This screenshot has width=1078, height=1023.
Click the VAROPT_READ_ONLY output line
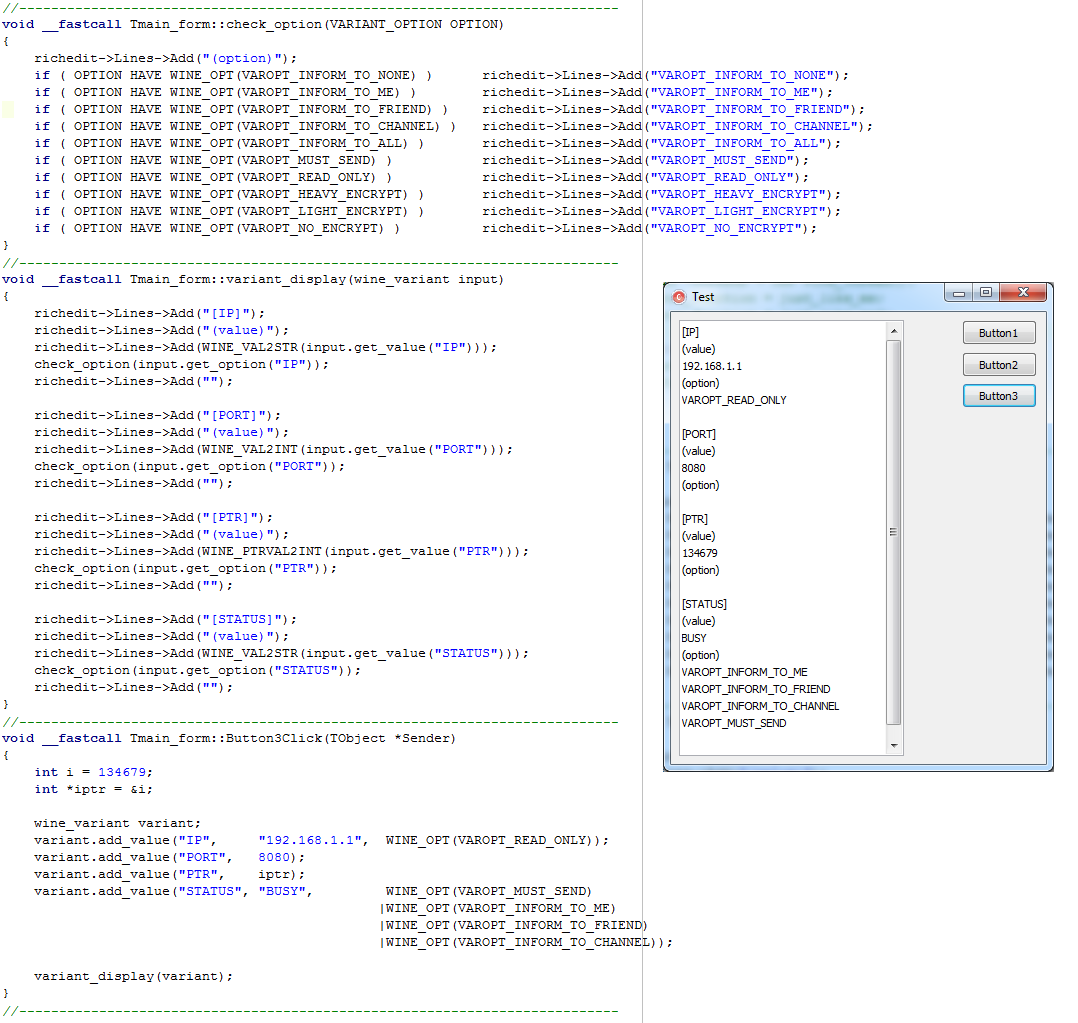coord(734,400)
